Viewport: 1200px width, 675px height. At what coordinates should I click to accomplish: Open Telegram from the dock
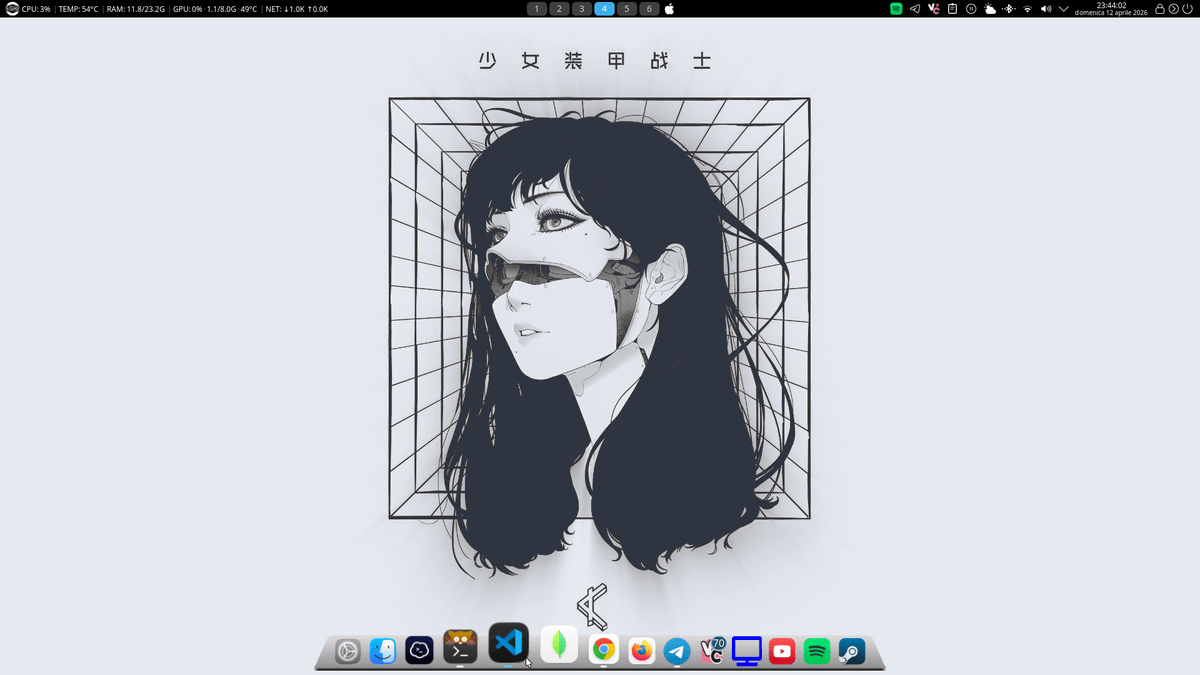pos(677,652)
